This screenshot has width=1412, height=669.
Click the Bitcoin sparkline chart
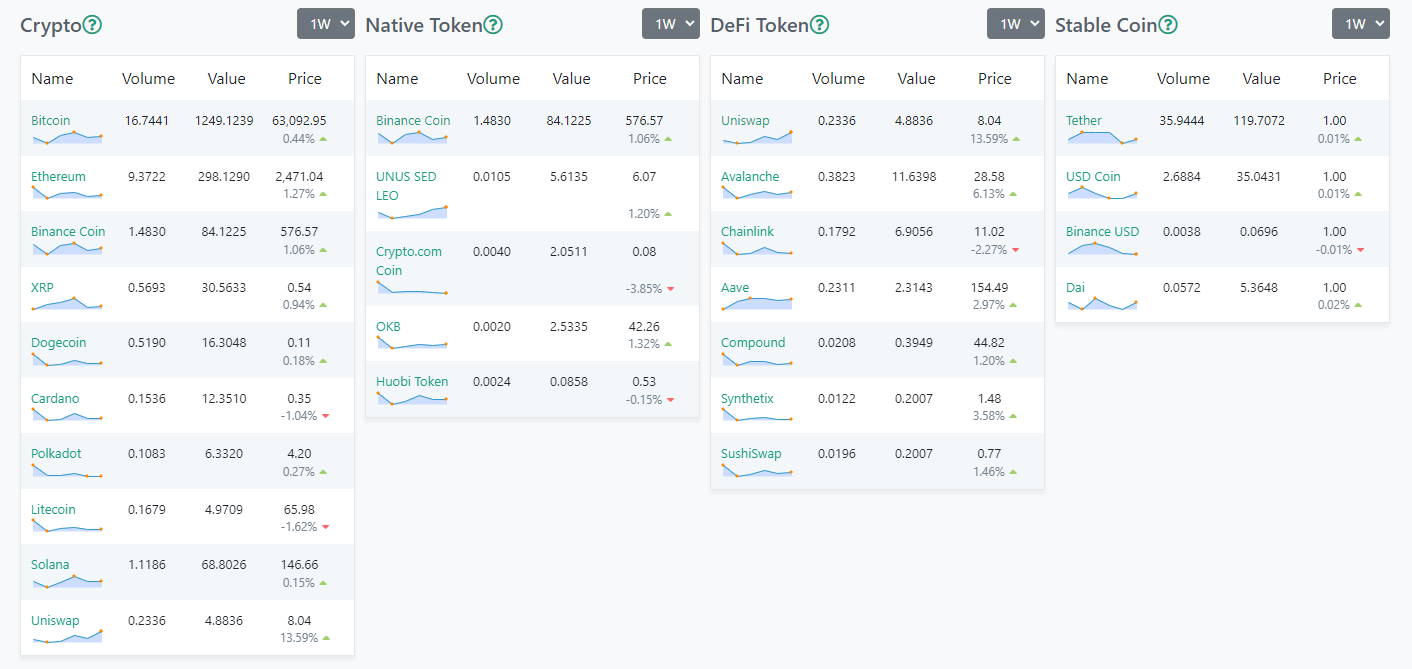(66, 137)
